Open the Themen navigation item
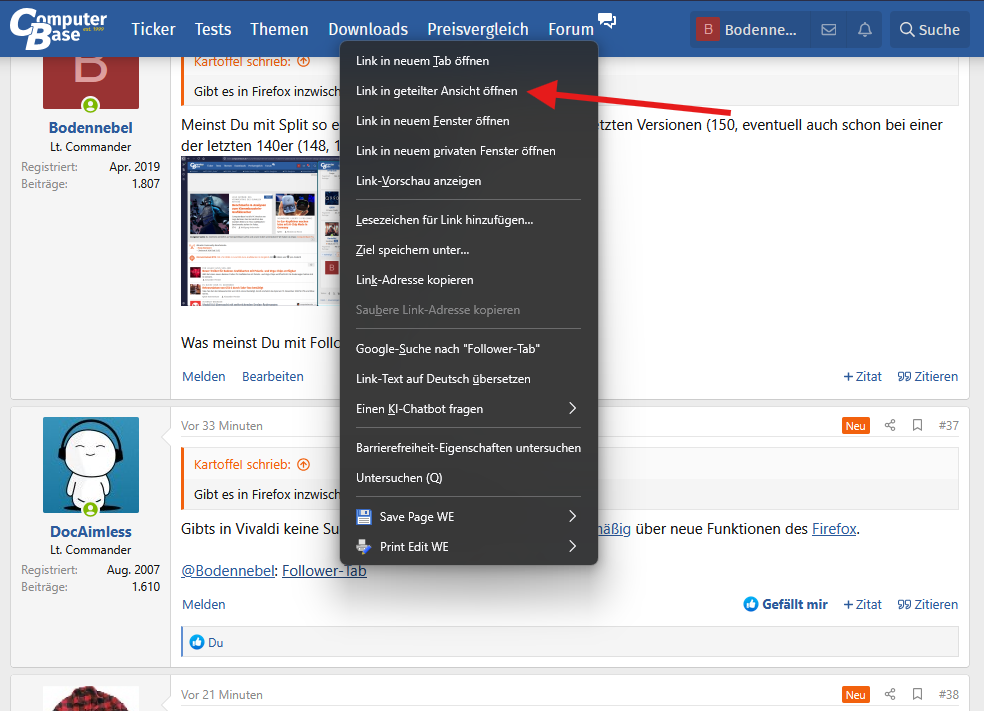 coord(279,29)
